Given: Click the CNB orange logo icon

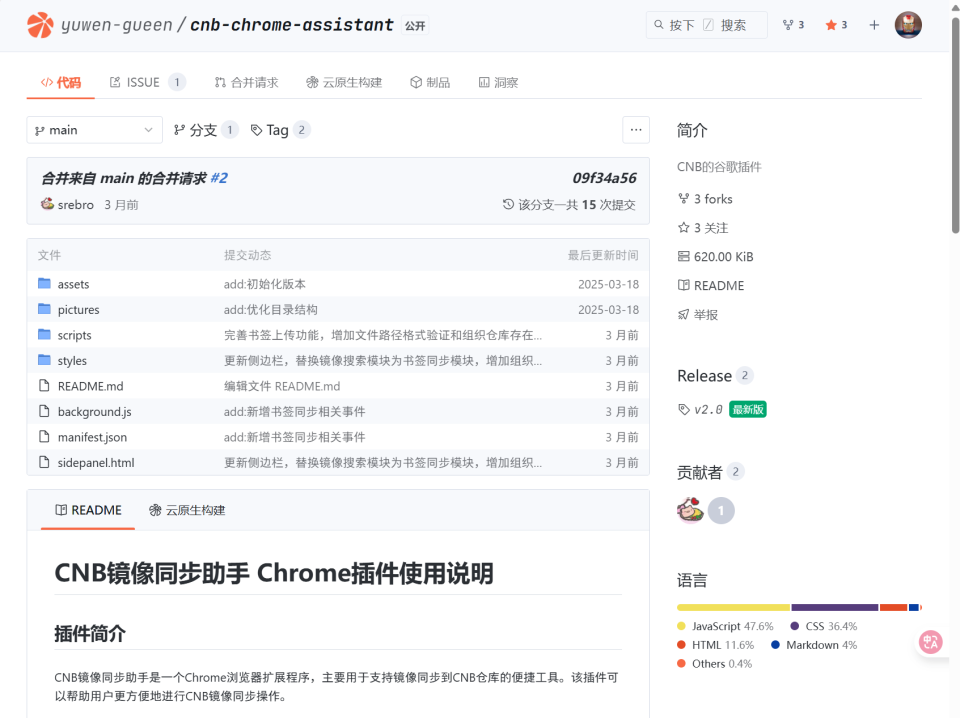Looking at the screenshot, I should pyautogui.click(x=40, y=25).
